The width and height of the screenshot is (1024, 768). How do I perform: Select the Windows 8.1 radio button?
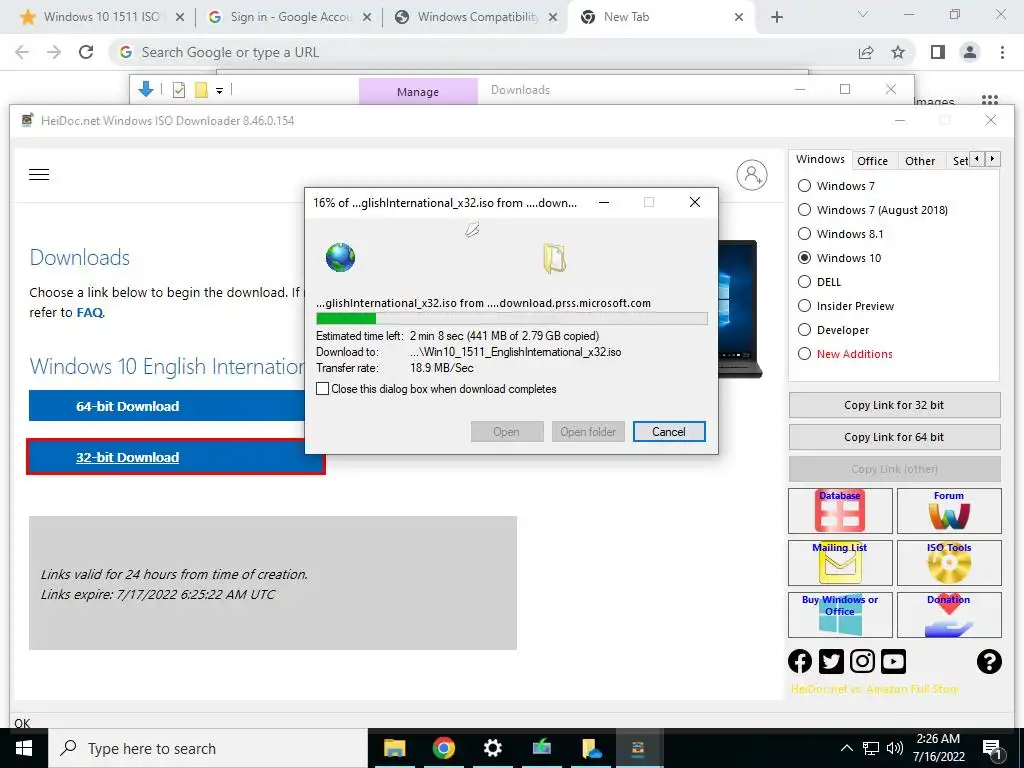[805, 234]
